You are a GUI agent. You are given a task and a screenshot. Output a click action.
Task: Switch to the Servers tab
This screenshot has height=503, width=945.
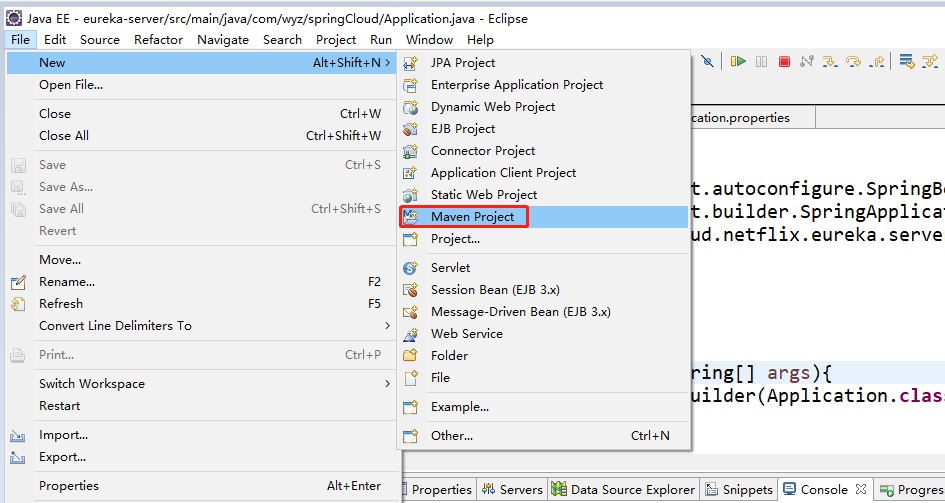(513, 490)
